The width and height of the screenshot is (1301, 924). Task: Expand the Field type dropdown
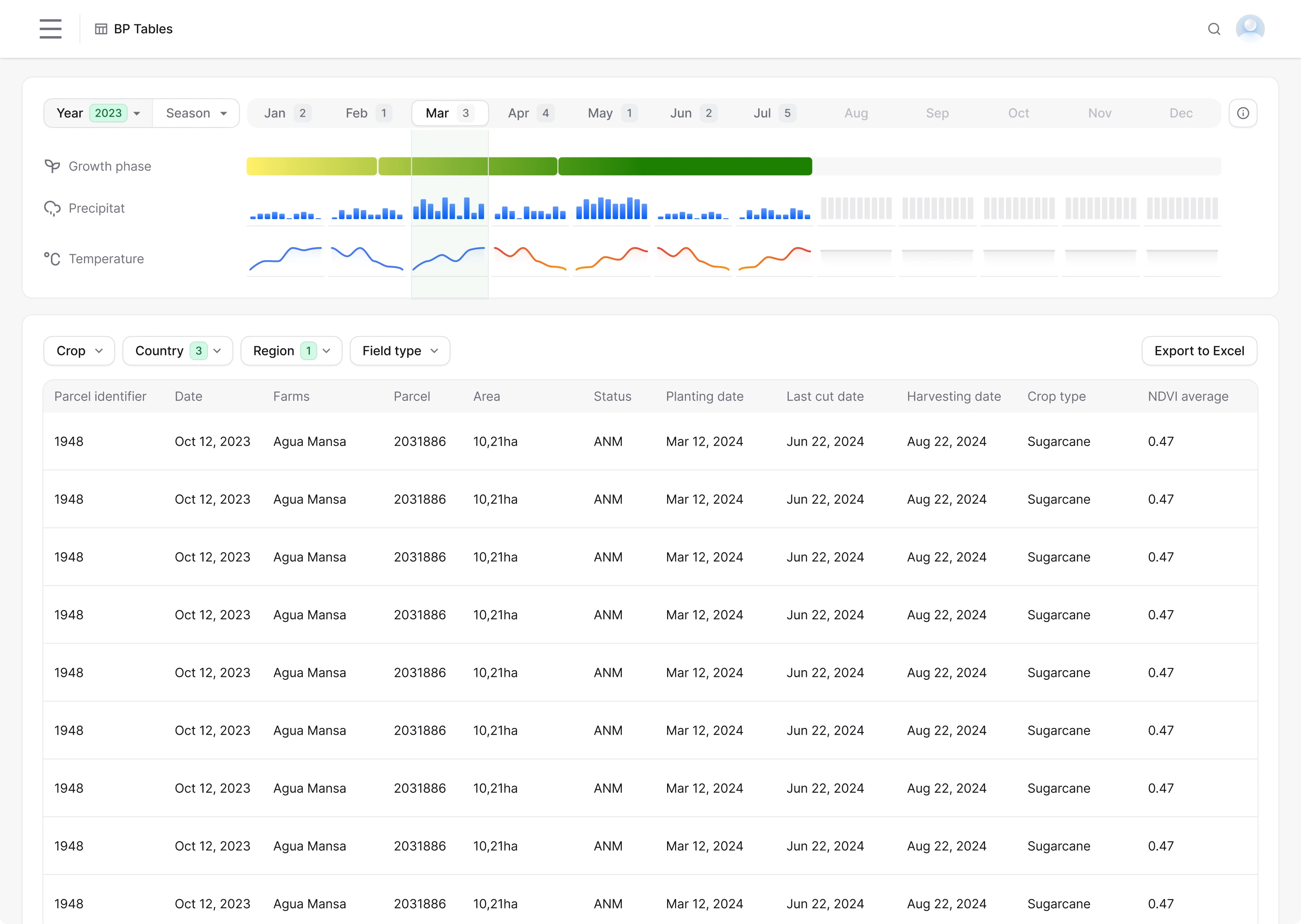tap(400, 351)
